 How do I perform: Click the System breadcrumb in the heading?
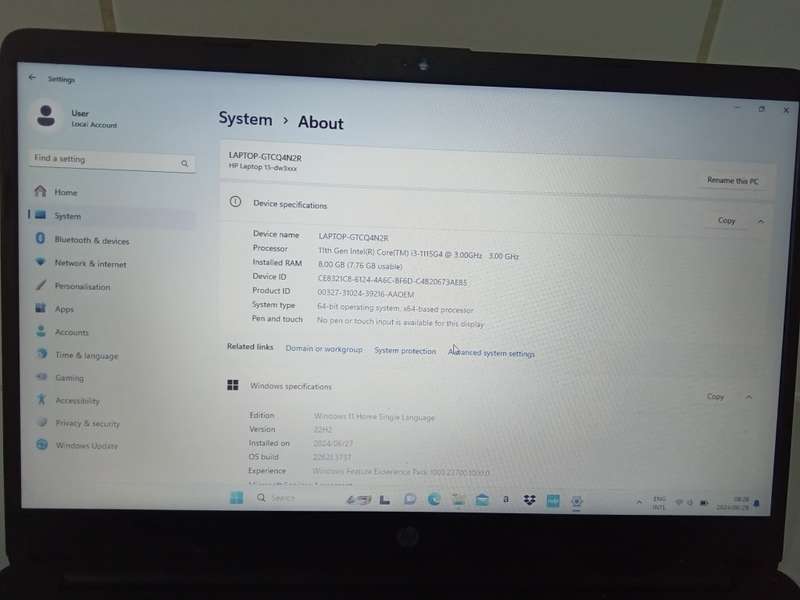point(245,119)
